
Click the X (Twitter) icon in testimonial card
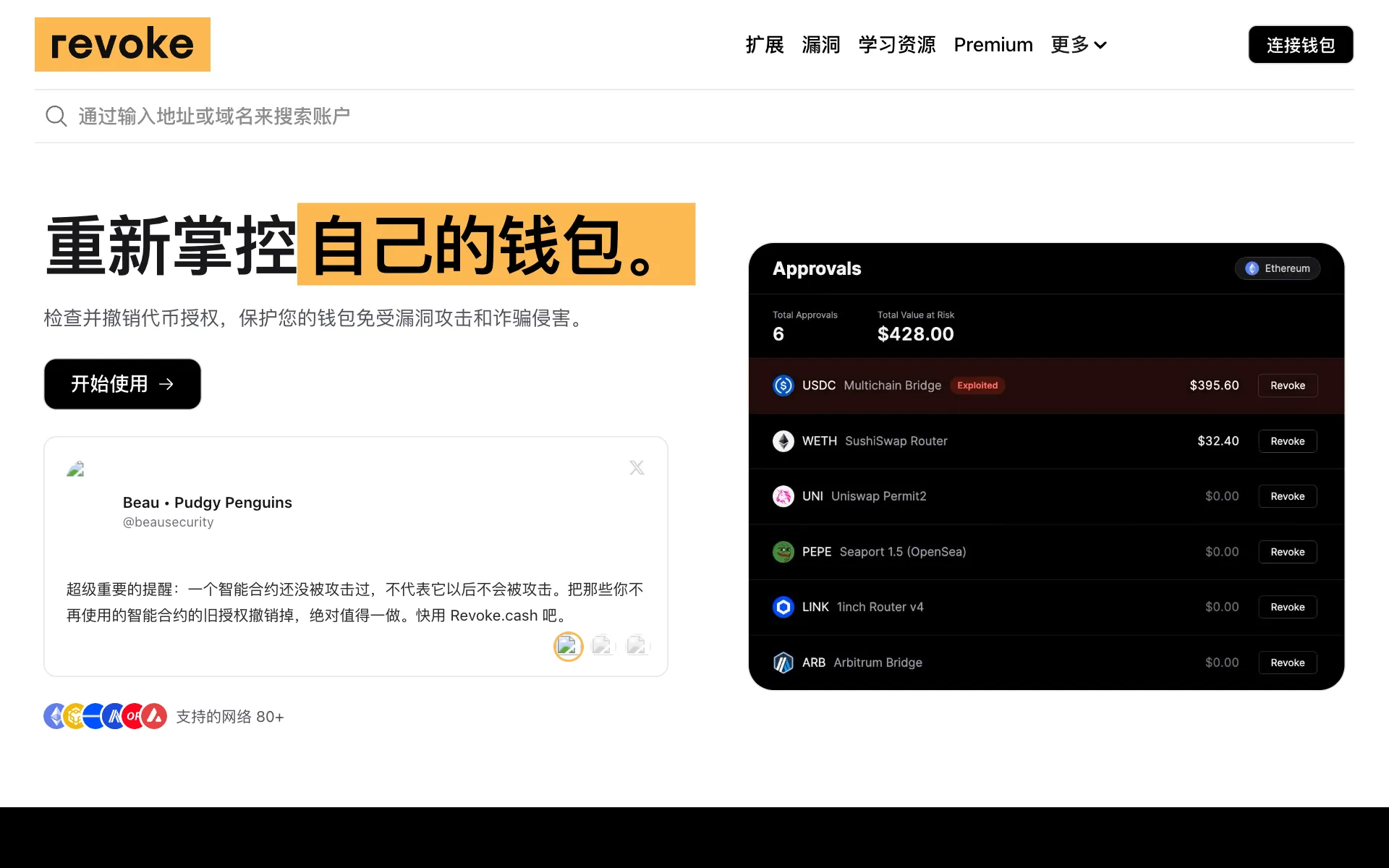click(x=637, y=468)
